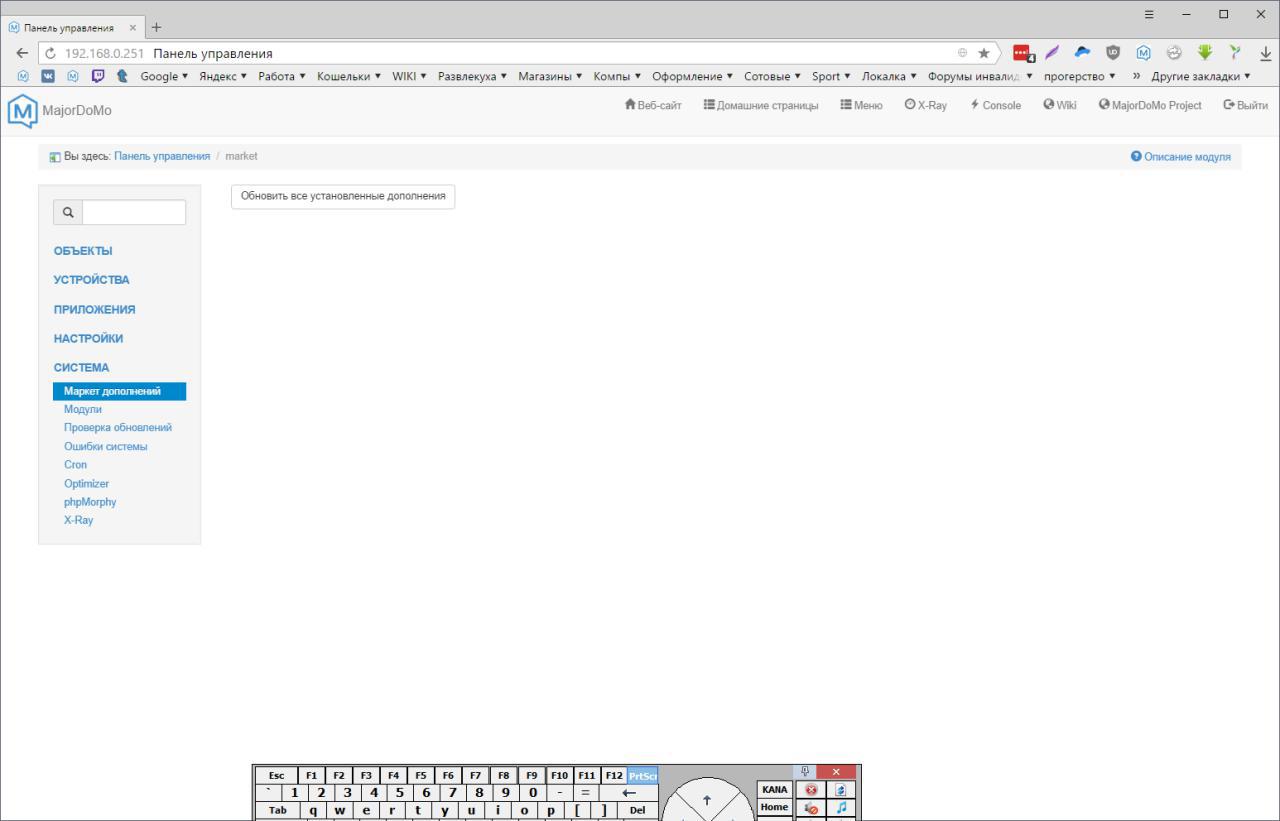Click the music note icon on keyboard panel

(x=841, y=807)
